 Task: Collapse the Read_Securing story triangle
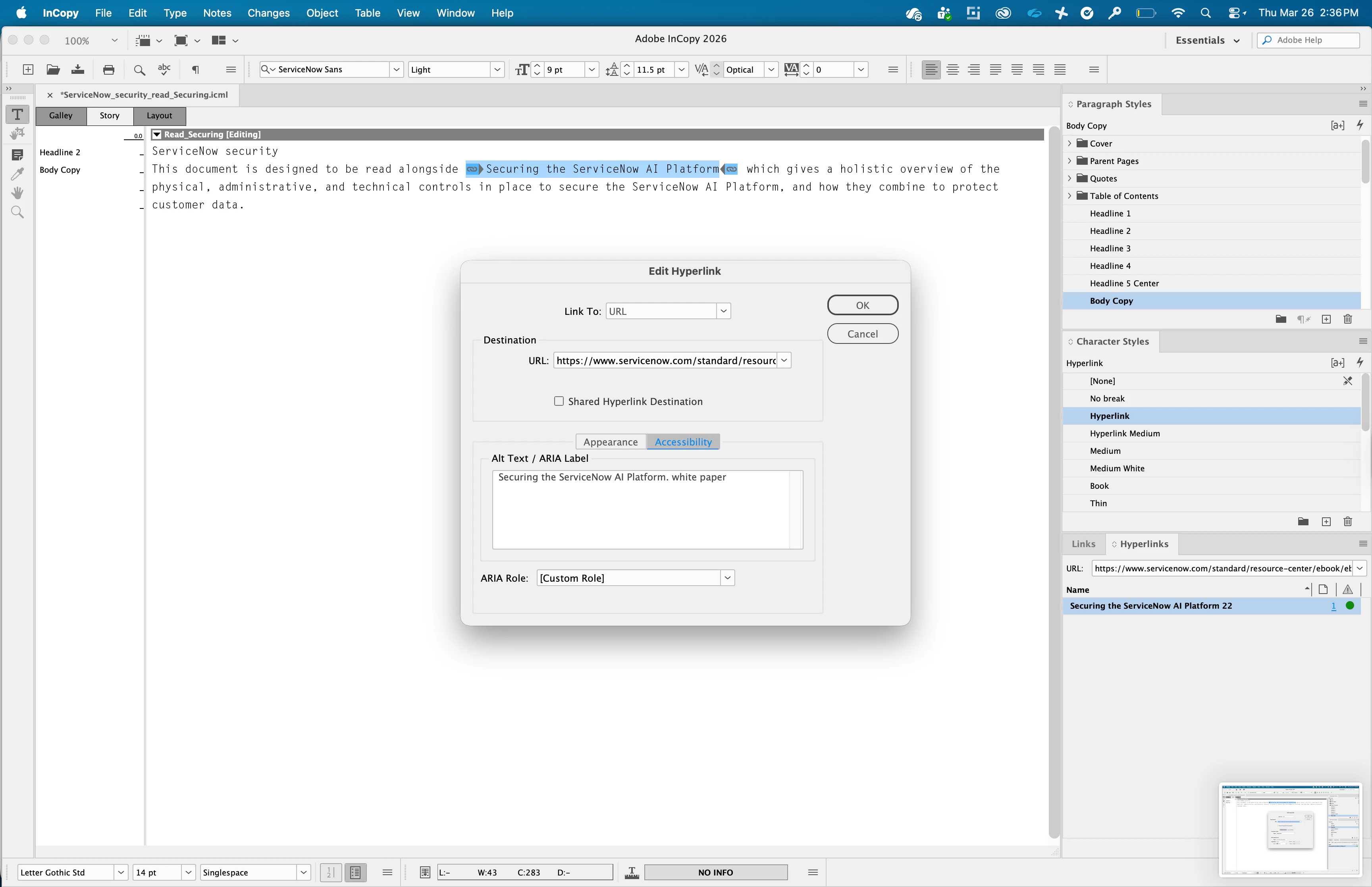[x=156, y=134]
